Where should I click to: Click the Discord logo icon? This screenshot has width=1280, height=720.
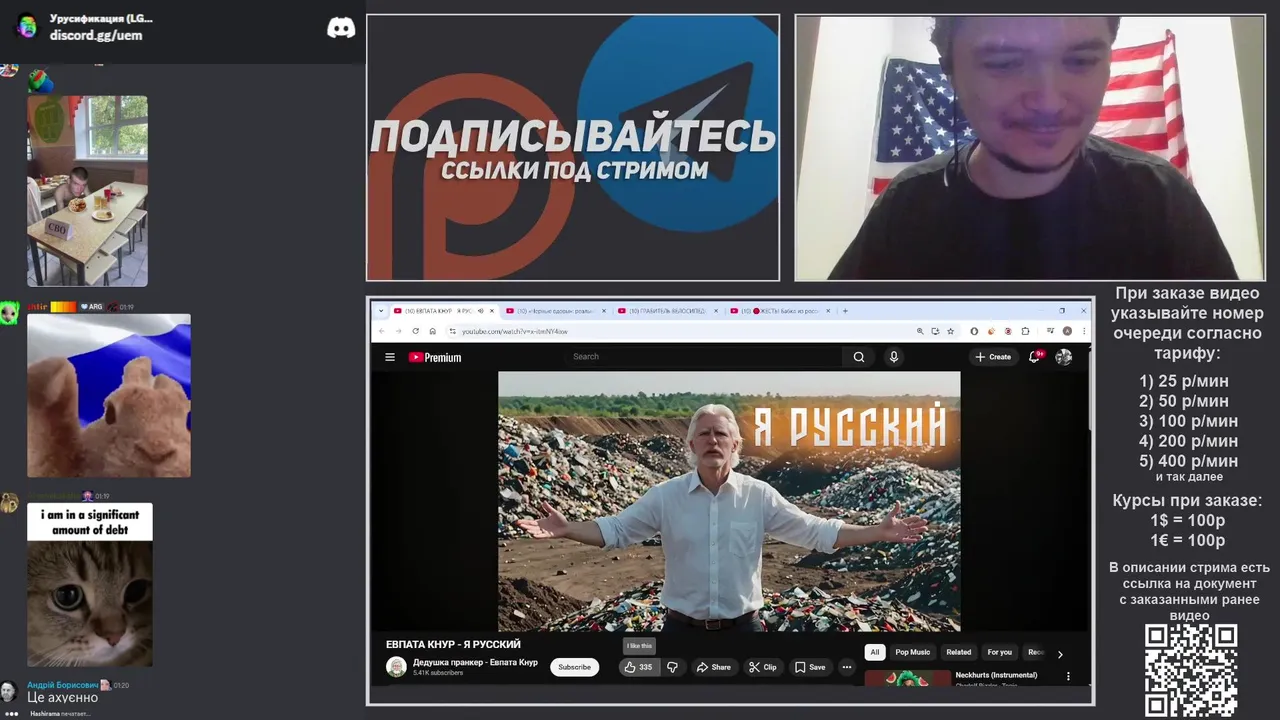point(341,28)
